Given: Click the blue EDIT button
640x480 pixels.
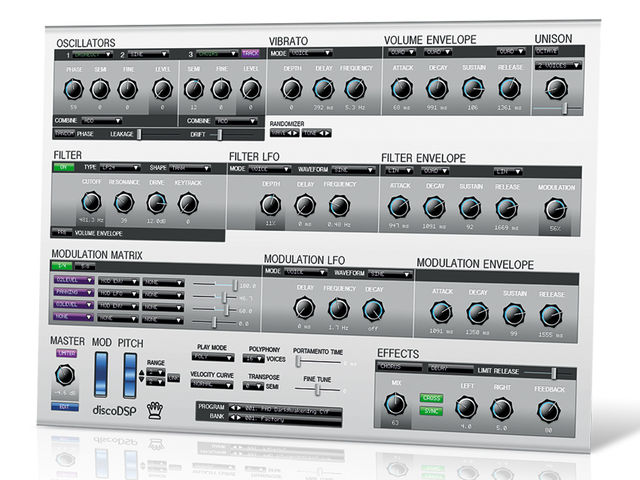Looking at the screenshot, I should [x=64, y=407].
